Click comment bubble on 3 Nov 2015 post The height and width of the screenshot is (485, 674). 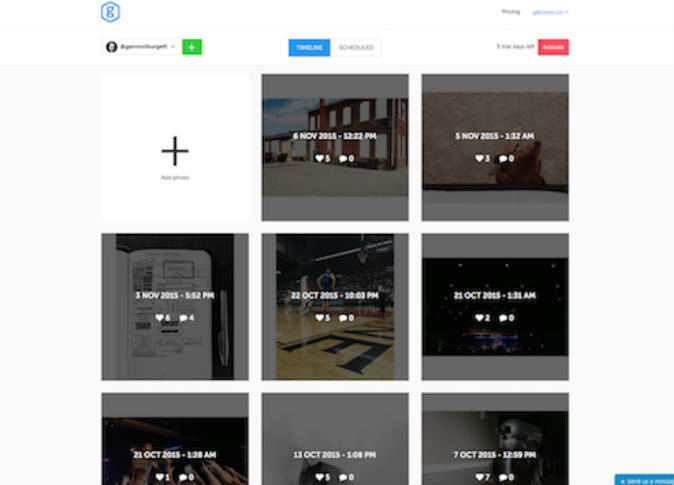pos(183,318)
